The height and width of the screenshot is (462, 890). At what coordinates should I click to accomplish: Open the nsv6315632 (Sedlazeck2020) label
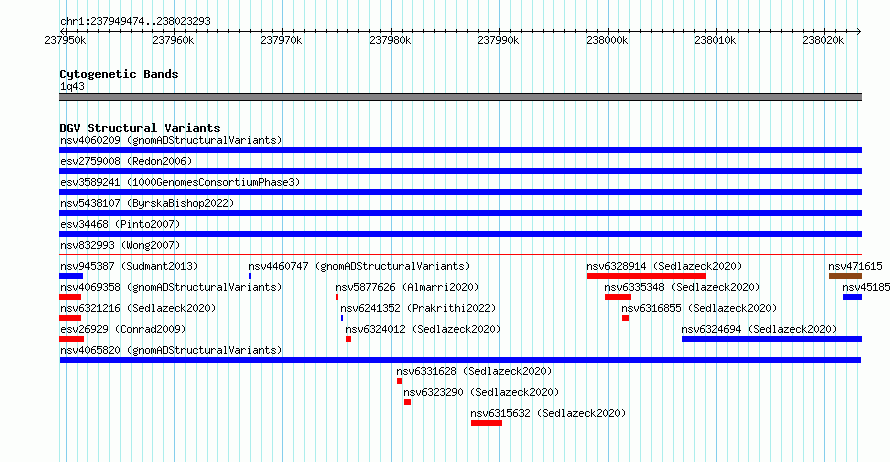(548, 413)
